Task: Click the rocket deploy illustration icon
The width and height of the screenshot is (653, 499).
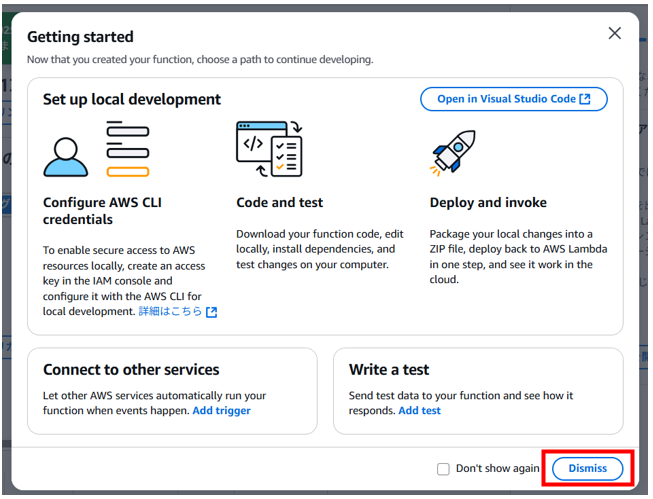Action: [x=453, y=153]
